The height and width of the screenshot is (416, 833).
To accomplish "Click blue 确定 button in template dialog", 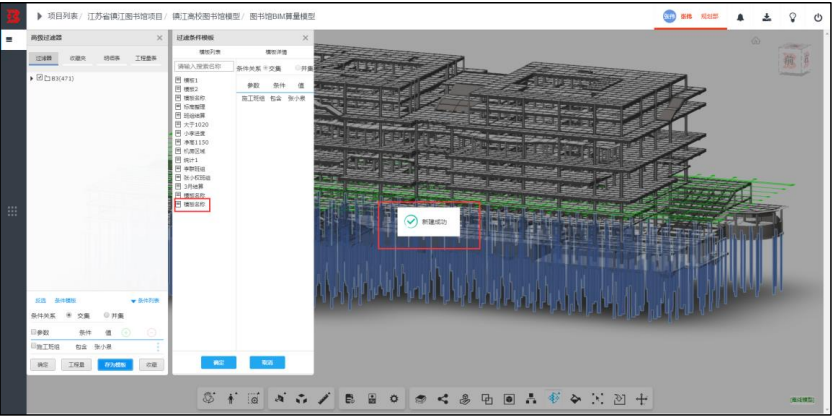I will pyautogui.click(x=218, y=362).
